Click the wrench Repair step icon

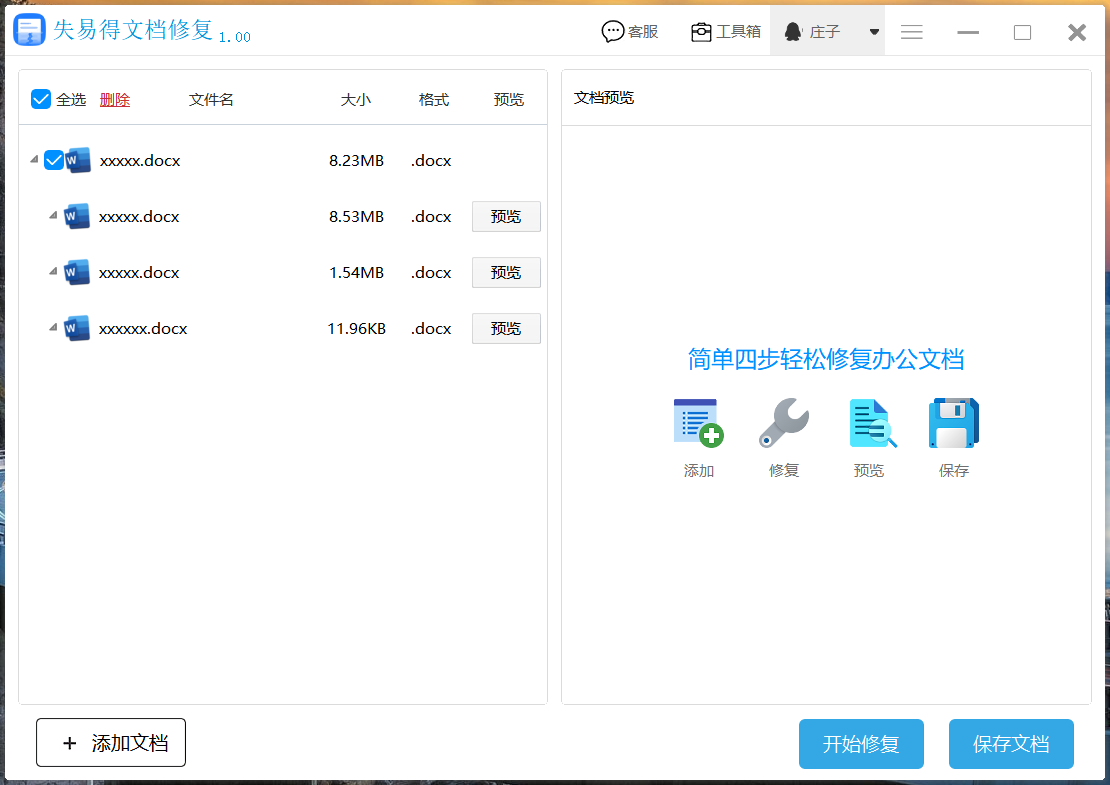783,423
